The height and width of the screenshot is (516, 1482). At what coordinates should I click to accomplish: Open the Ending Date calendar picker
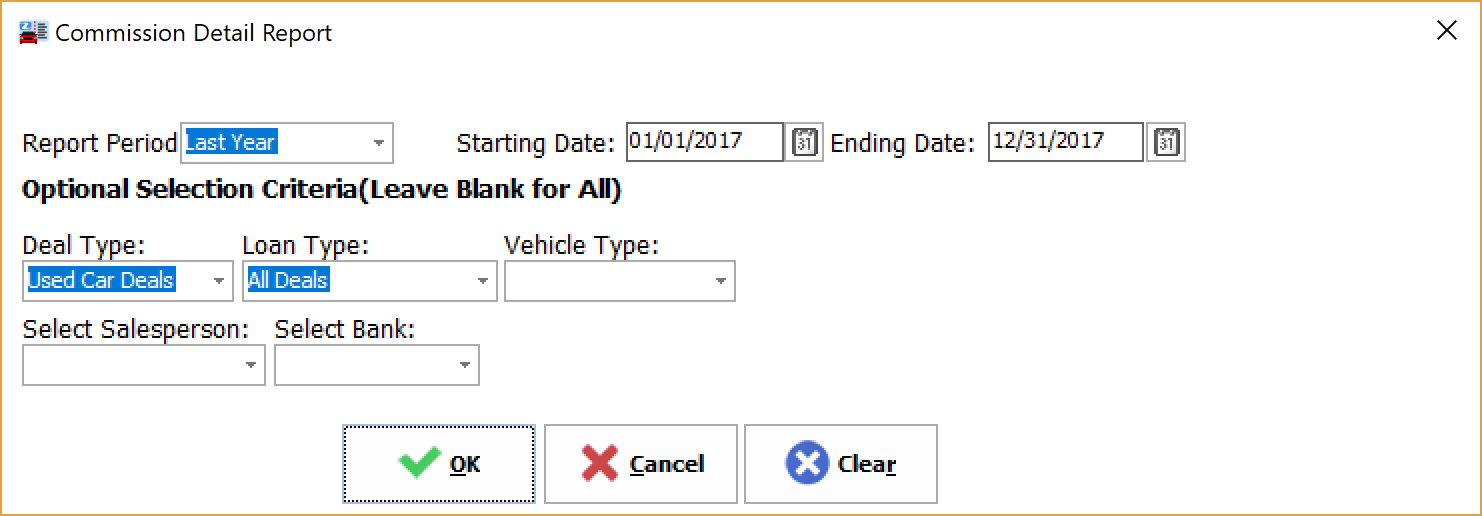pyautogui.click(x=1165, y=143)
